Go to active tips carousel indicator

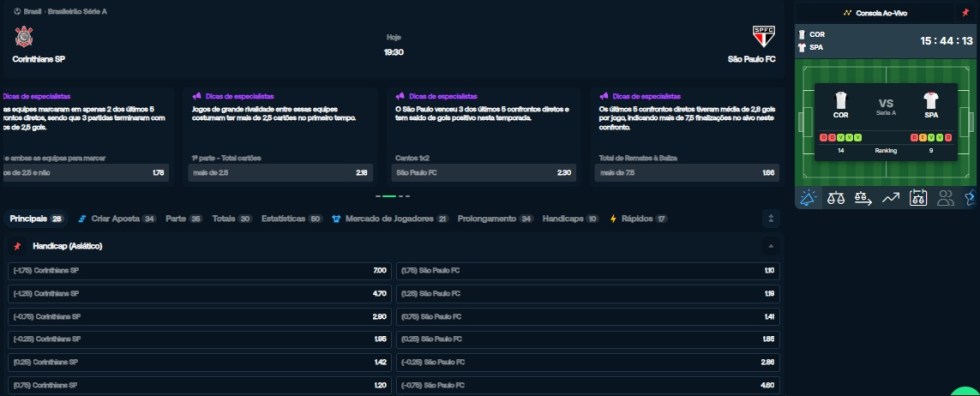[389, 196]
